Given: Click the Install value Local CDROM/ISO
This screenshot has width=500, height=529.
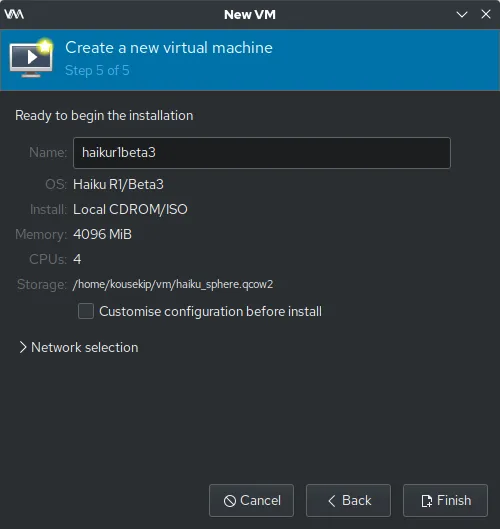Looking at the screenshot, I should point(130,210).
